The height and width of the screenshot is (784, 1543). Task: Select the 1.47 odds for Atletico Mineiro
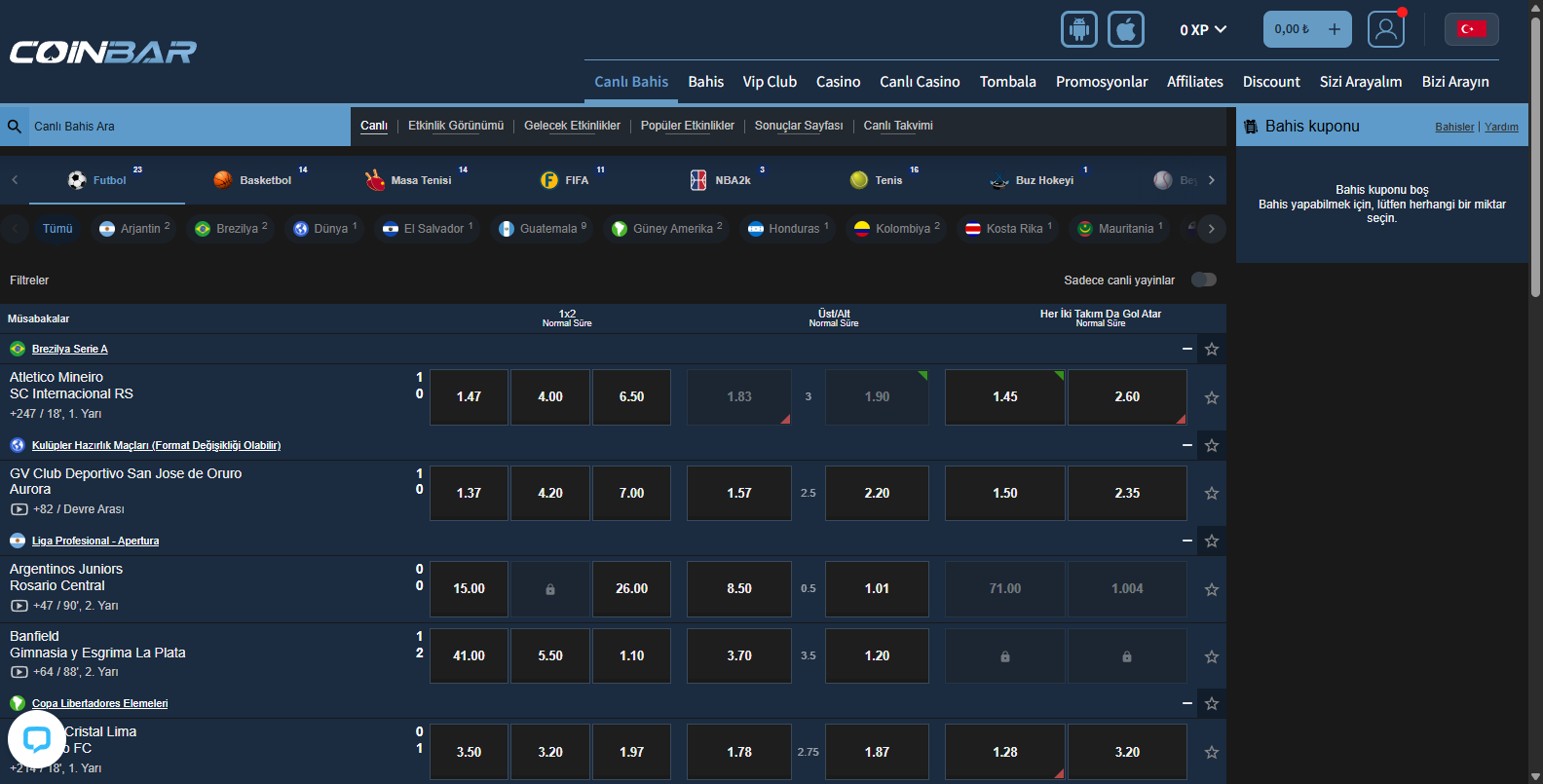[469, 397]
